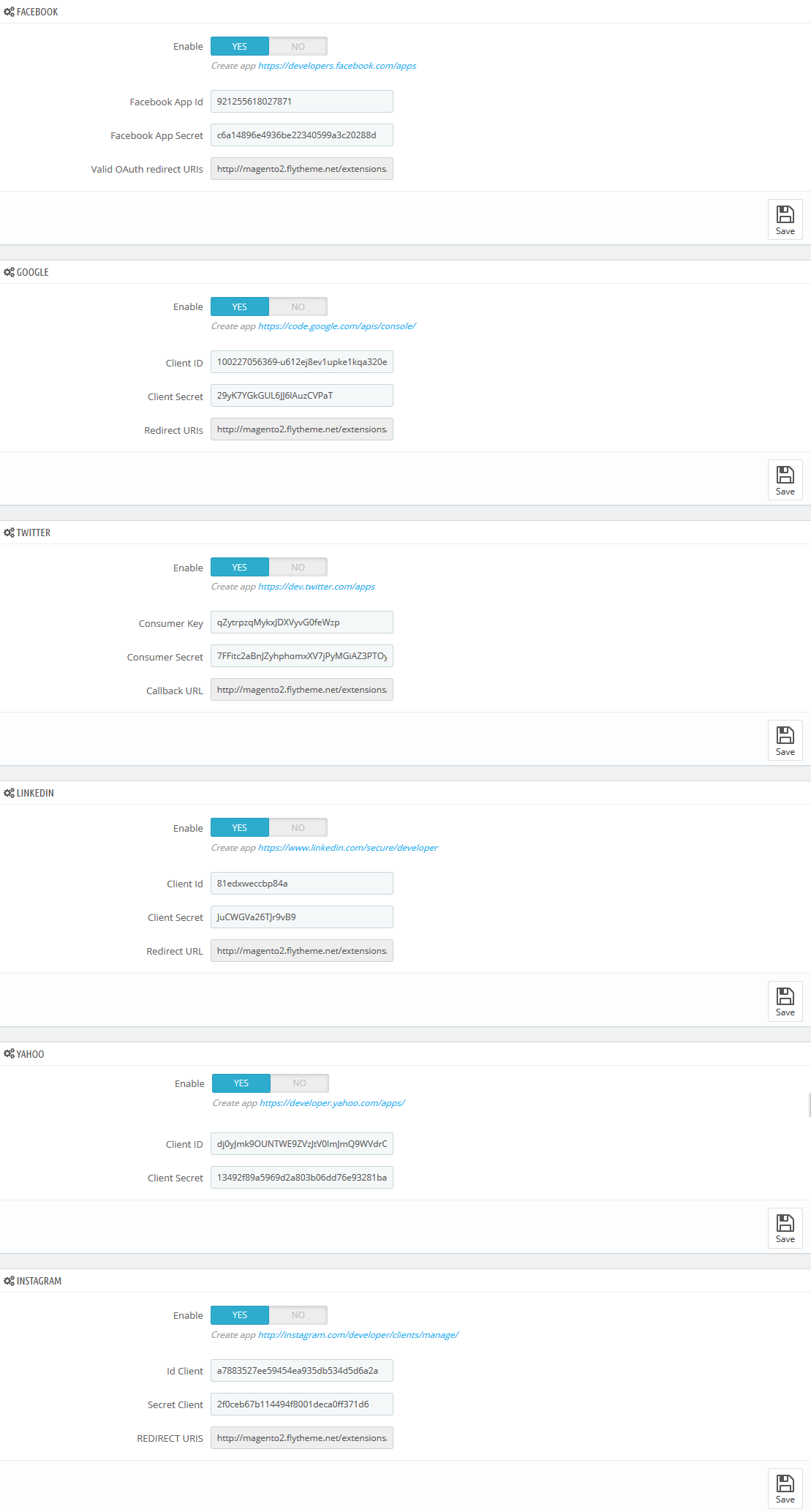811x1512 pixels.
Task: Set Instagram Enable to NO
Action: [298, 1314]
